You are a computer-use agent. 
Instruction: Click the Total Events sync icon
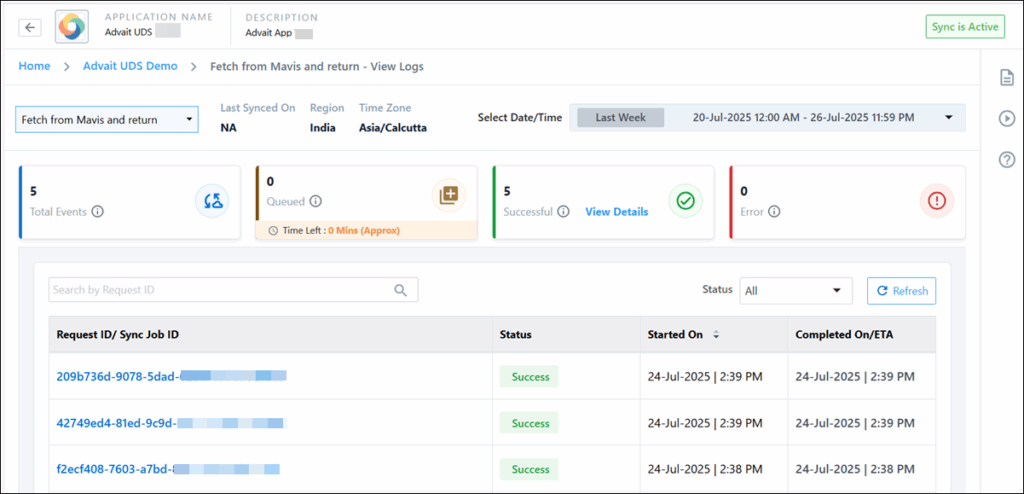coord(212,201)
